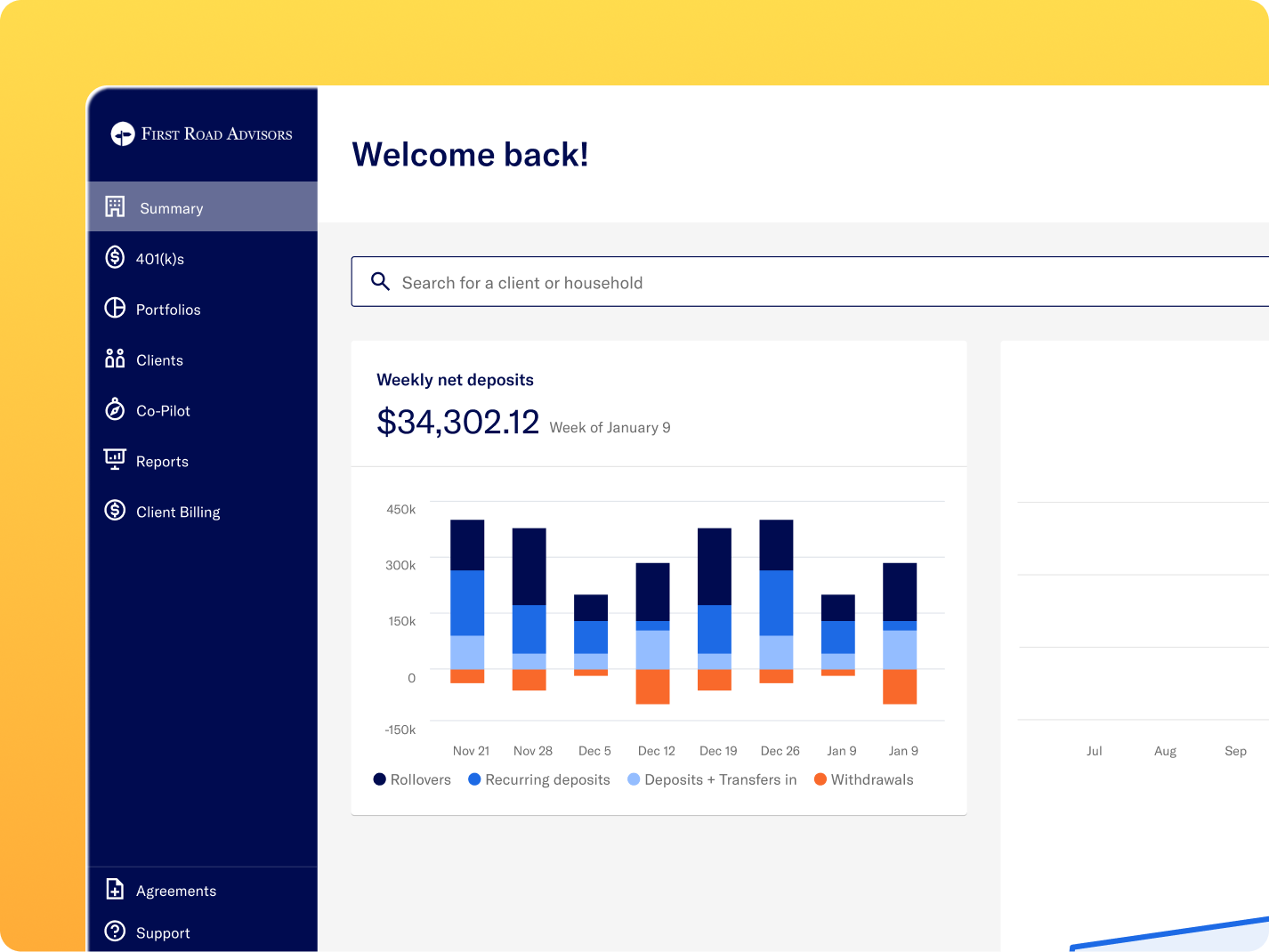Screen dimensions: 1269x952
Task: Click the Summary building icon
Action: [115, 206]
